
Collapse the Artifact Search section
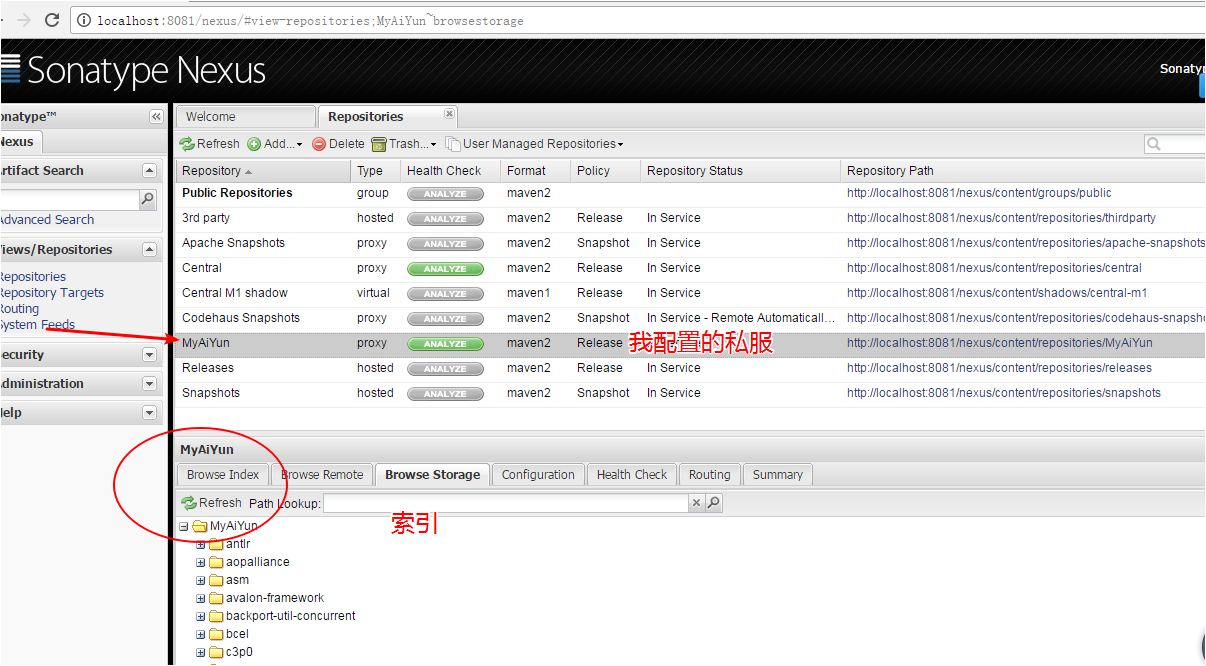(x=150, y=171)
